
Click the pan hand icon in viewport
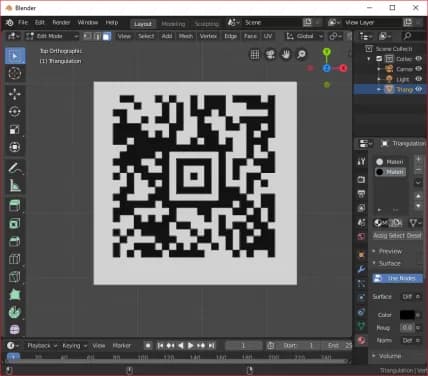(286, 54)
